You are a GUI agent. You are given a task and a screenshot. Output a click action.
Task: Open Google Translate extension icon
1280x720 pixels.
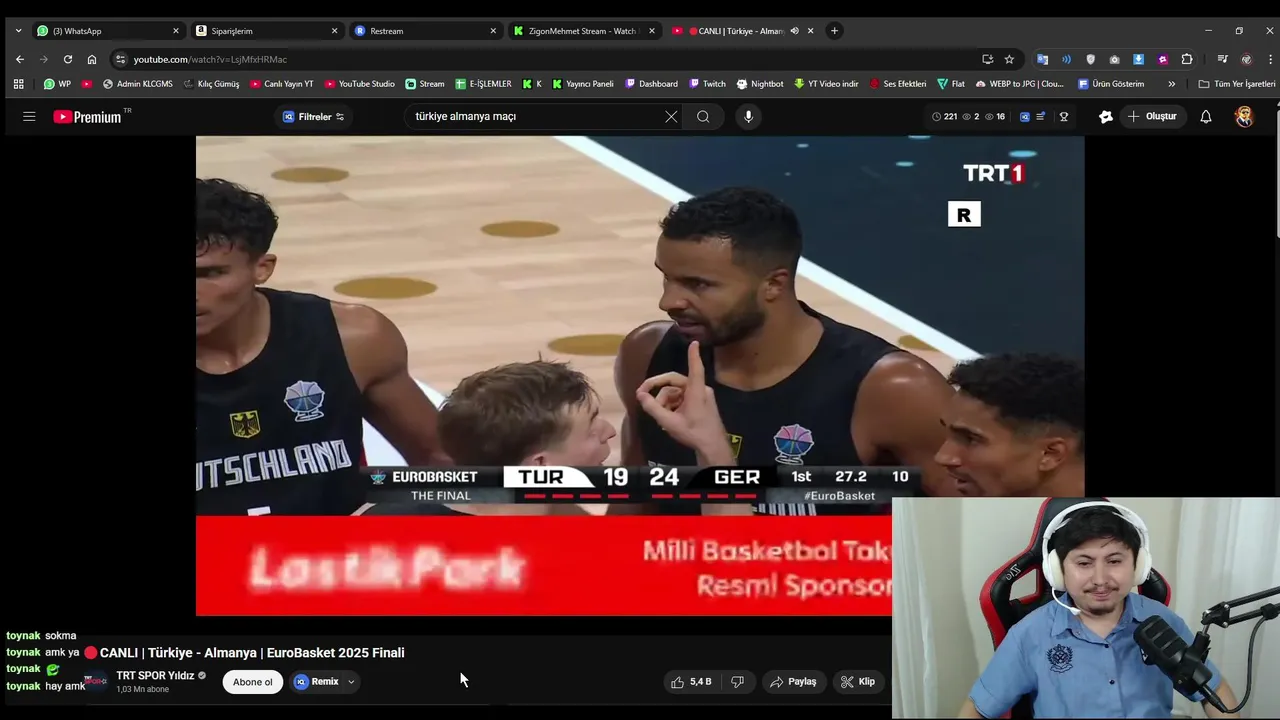coord(1042,59)
